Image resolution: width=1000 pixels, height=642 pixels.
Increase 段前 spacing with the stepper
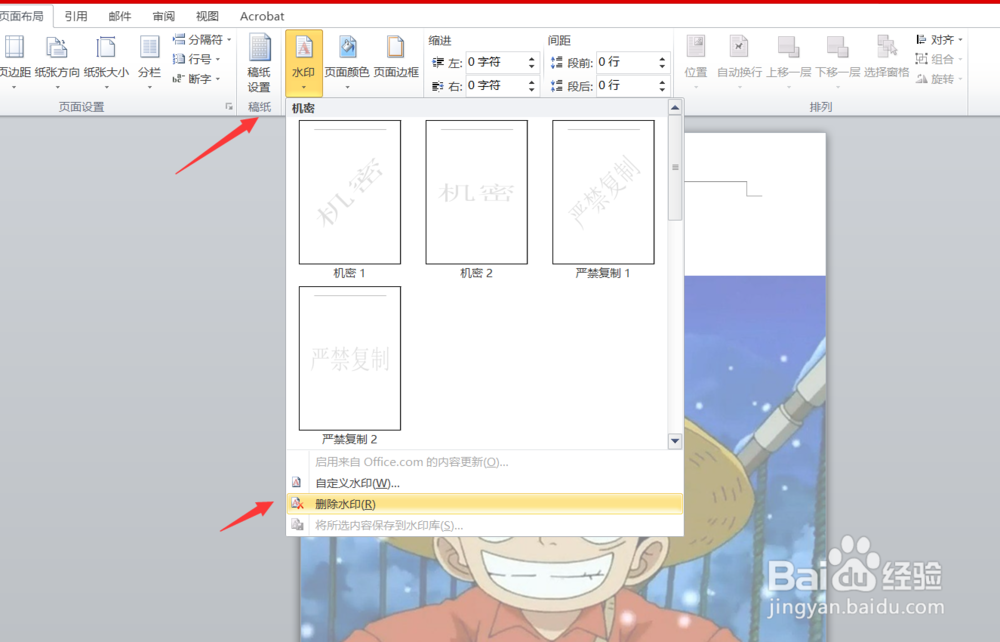click(662, 59)
